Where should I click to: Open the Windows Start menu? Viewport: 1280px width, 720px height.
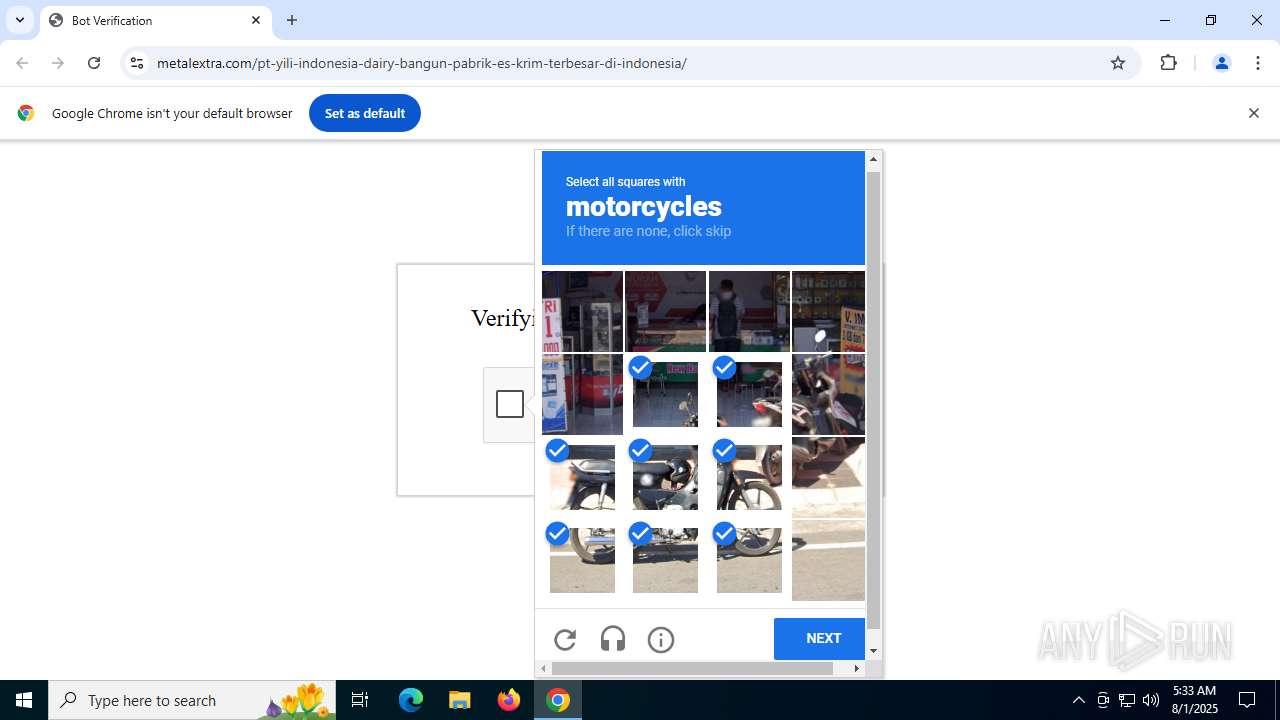24,700
